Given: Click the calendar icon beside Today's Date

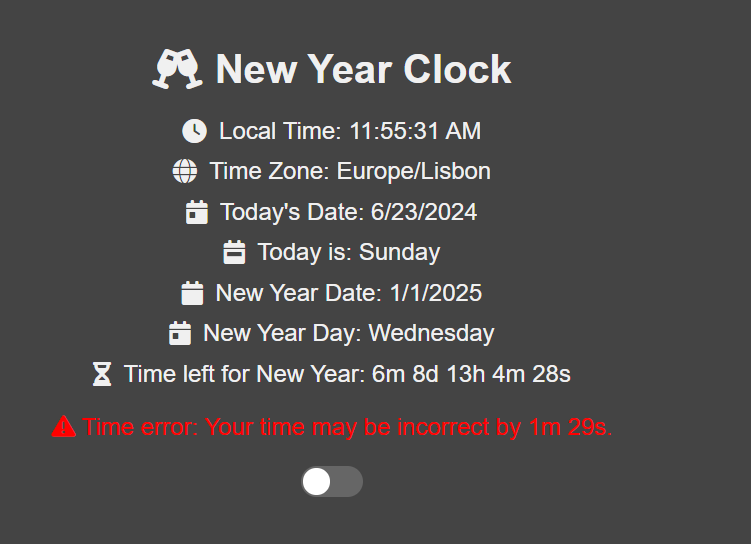Looking at the screenshot, I should coord(197,212).
